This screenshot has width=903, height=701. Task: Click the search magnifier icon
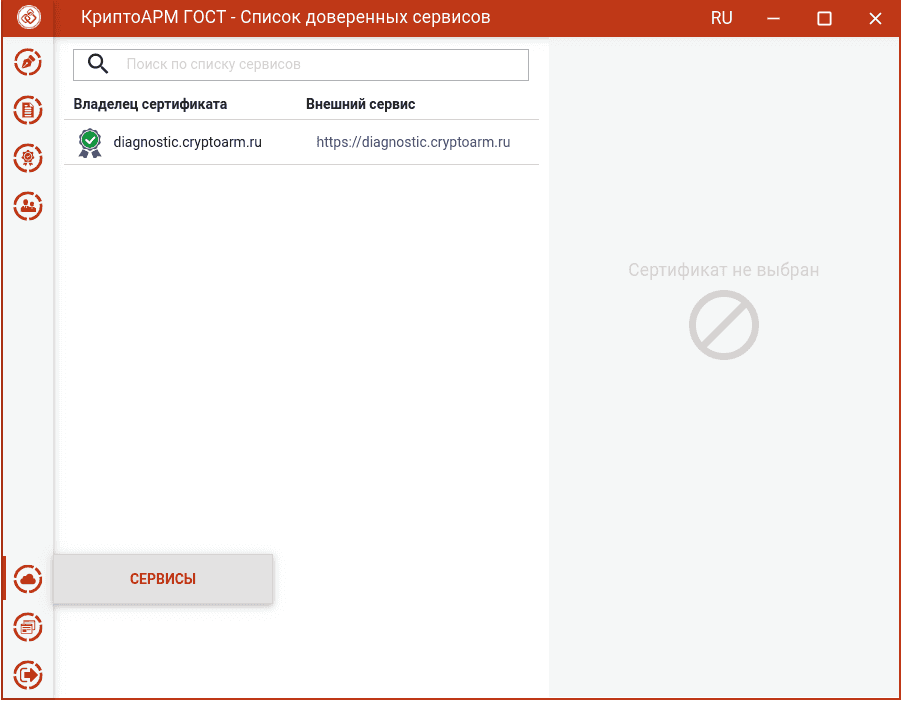(98, 64)
